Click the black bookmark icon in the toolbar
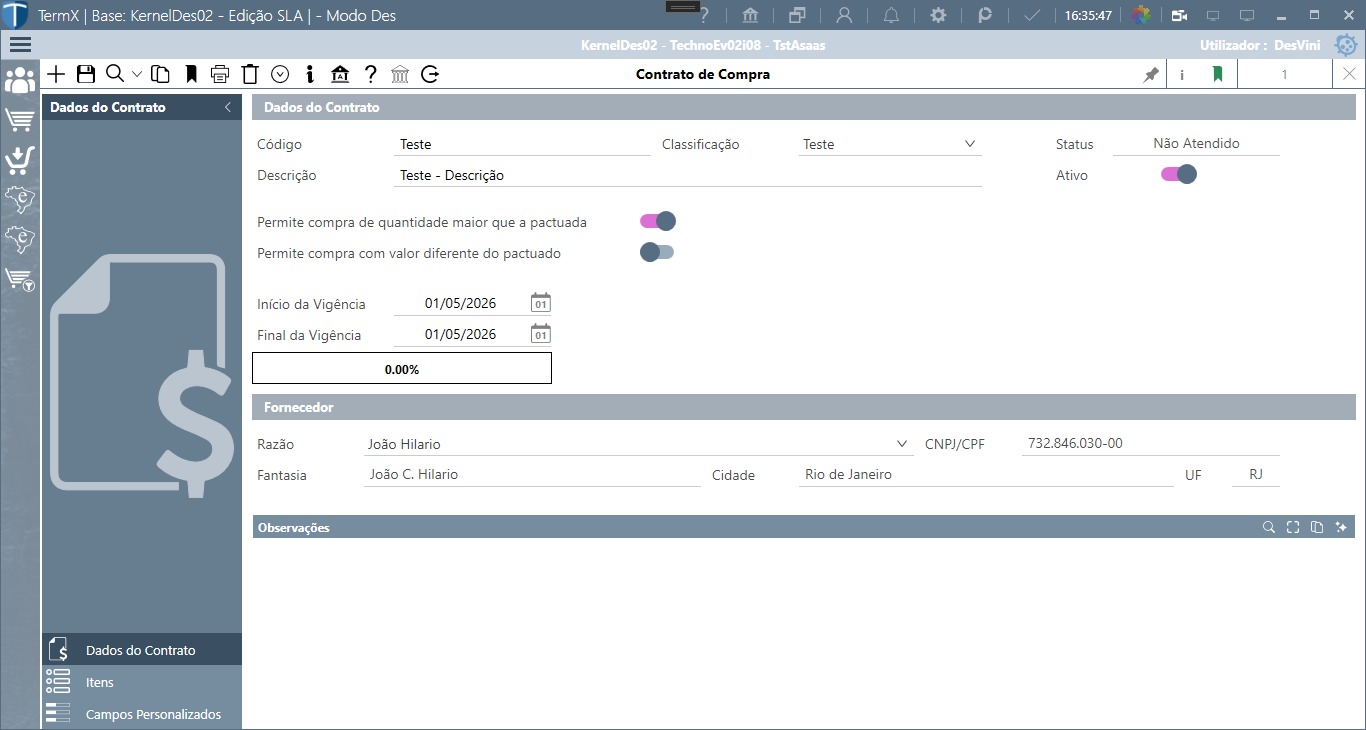This screenshot has width=1366, height=730. pos(191,74)
